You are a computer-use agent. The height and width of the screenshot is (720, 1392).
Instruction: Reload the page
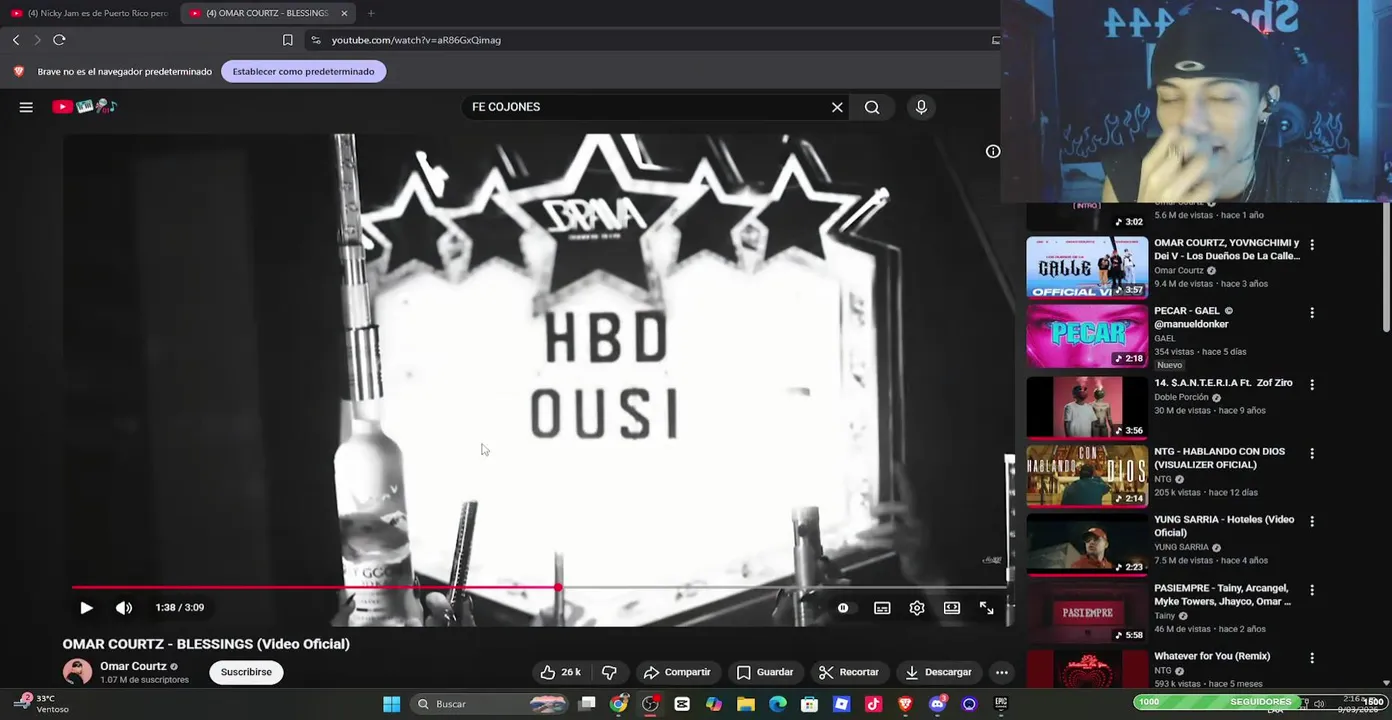pos(59,40)
